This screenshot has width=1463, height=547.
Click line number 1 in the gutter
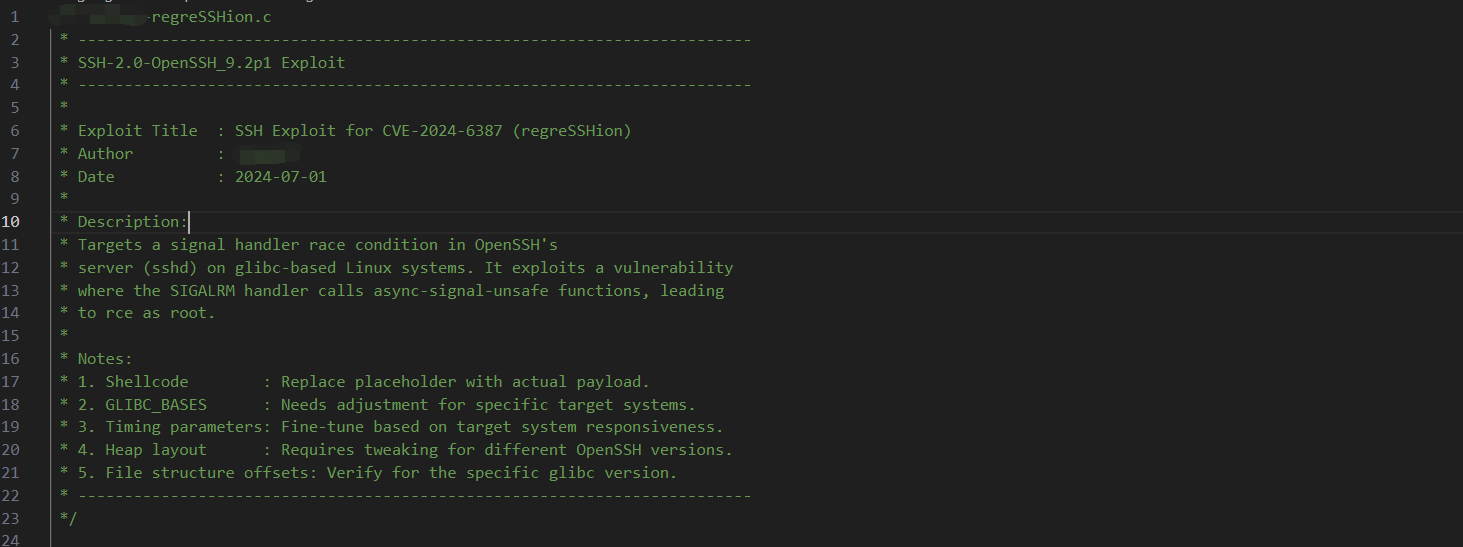pyautogui.click(x=13, y=17)
